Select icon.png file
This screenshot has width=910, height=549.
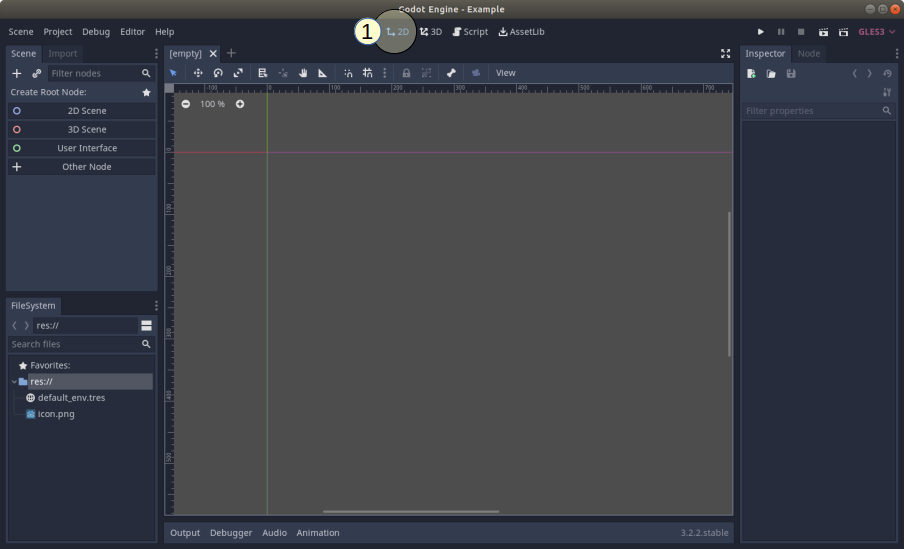pyautogui.click(x=56, y=414)
